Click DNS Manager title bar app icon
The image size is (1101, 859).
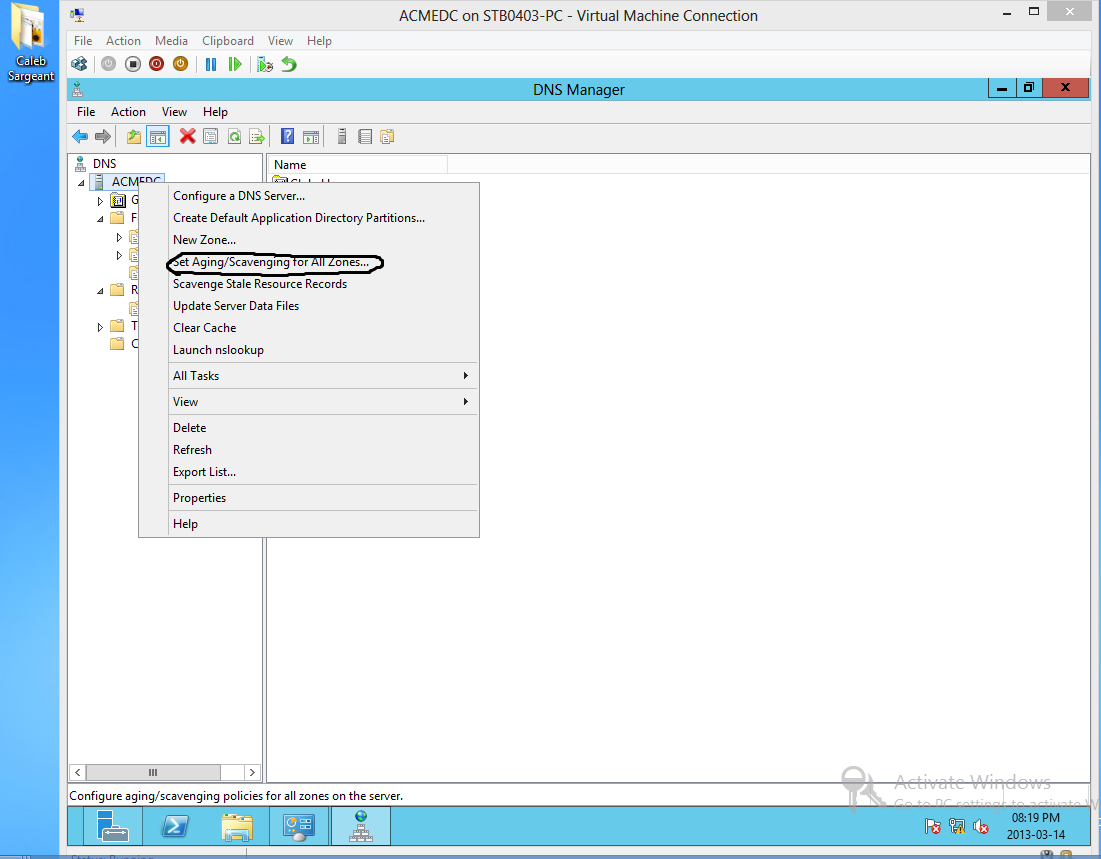coord(78,89)
